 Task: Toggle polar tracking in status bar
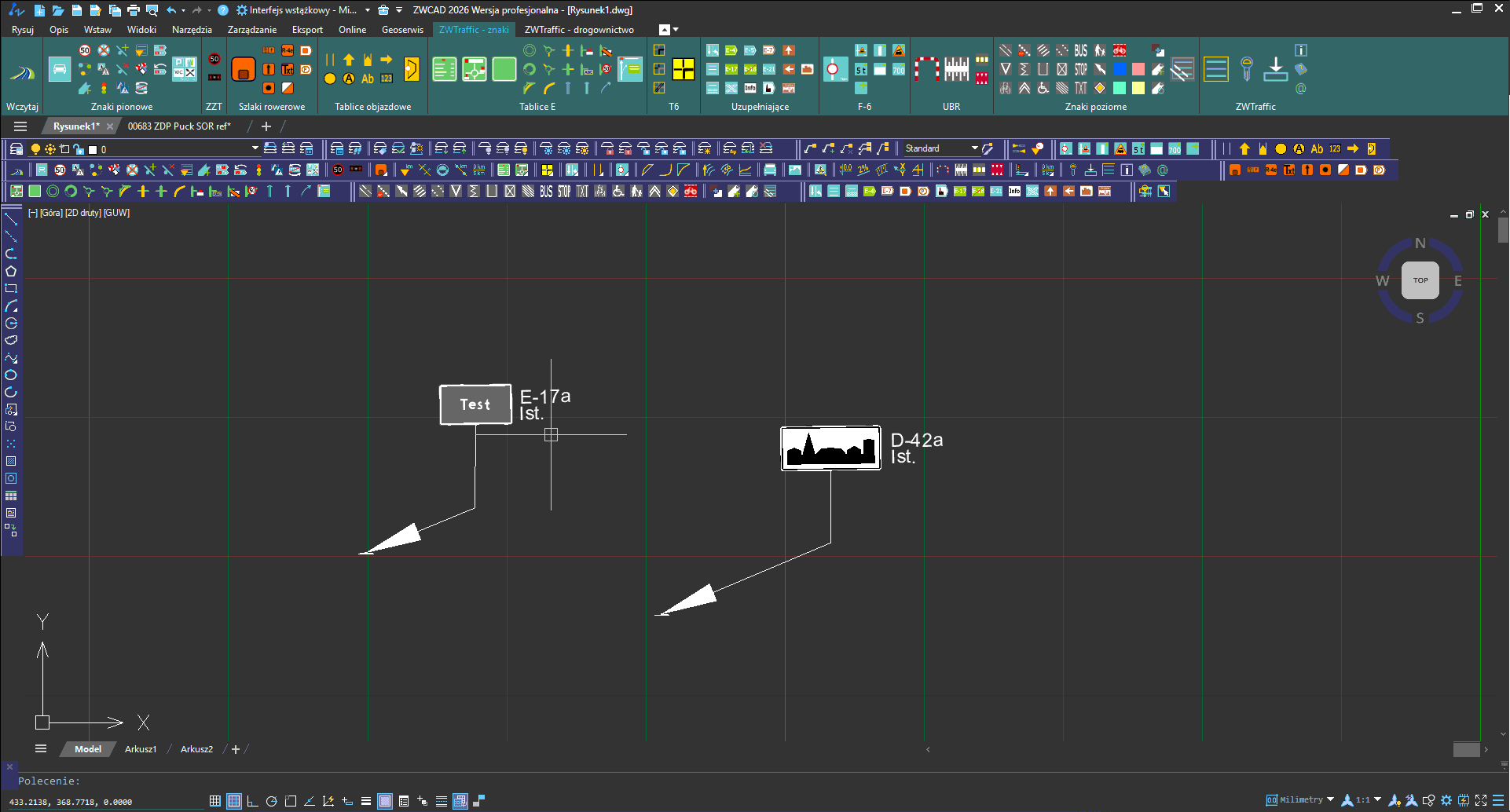click(x=272, y=801)
